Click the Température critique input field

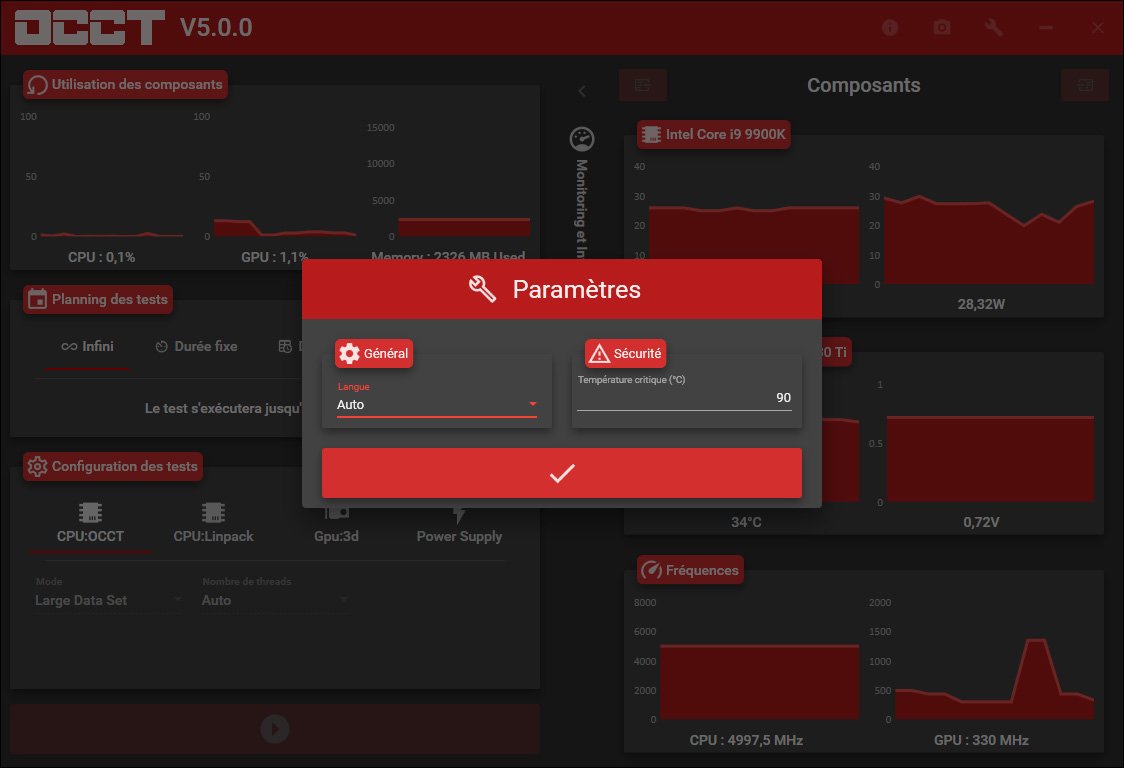684,398
